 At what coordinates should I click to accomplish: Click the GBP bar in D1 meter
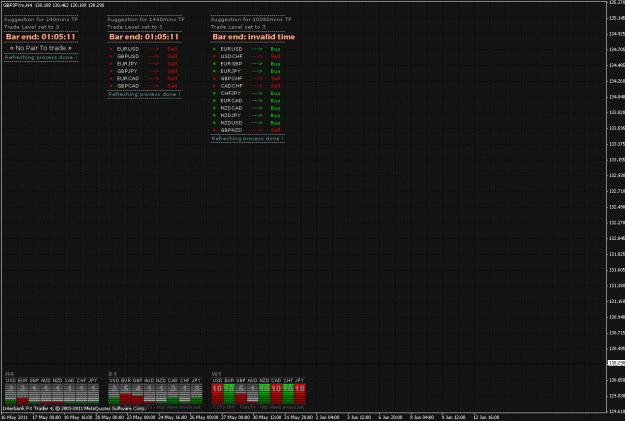pos(138,393)
